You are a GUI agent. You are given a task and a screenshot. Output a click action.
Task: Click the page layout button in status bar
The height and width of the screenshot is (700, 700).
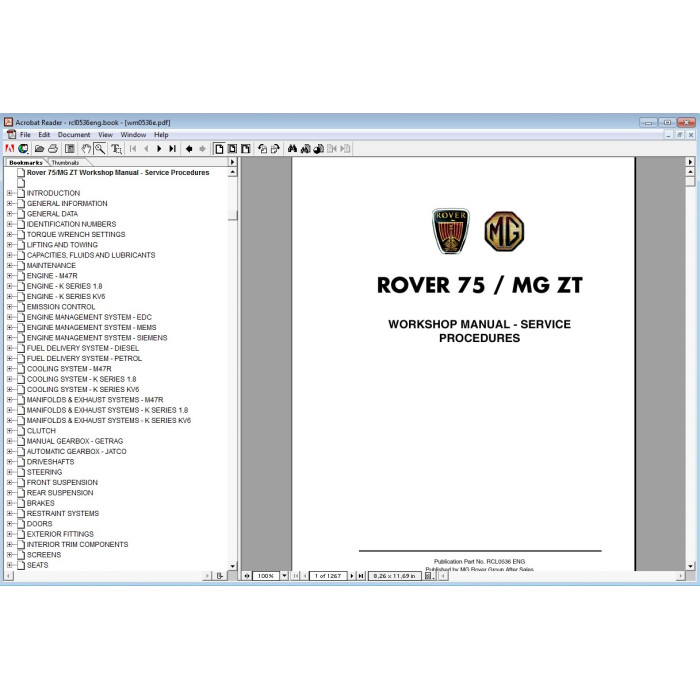429,576
